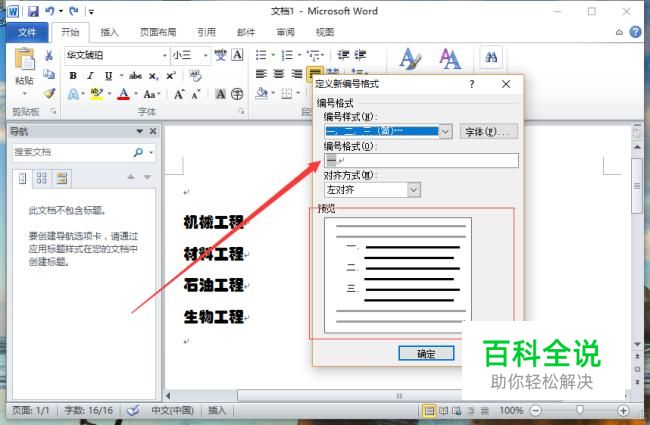Expand the 编号样式 number style dropdown
This screenshot has height=425, width=650.
(445, 132)
